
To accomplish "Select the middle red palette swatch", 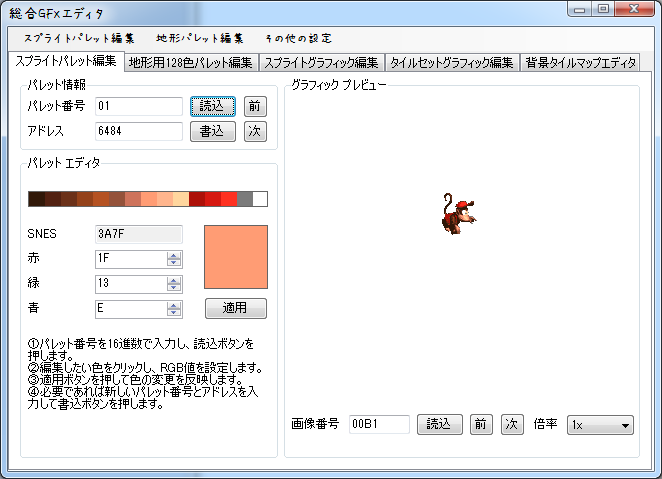I will coord(213,199).
